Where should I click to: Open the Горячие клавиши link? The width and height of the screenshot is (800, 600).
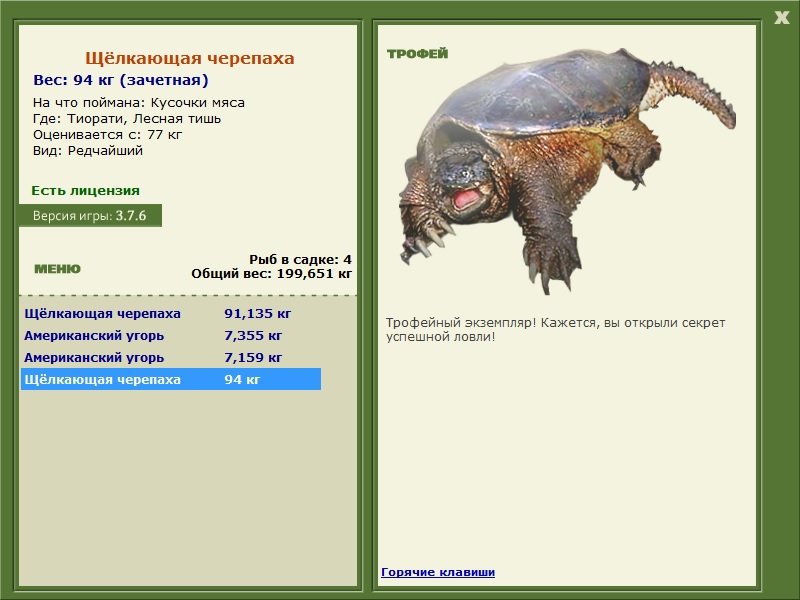[437, 572]
